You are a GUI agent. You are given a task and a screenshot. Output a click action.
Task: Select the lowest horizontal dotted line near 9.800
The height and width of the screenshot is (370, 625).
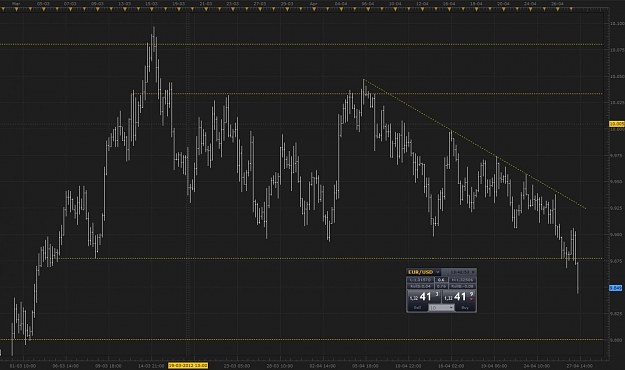click(x=301, y=339)
